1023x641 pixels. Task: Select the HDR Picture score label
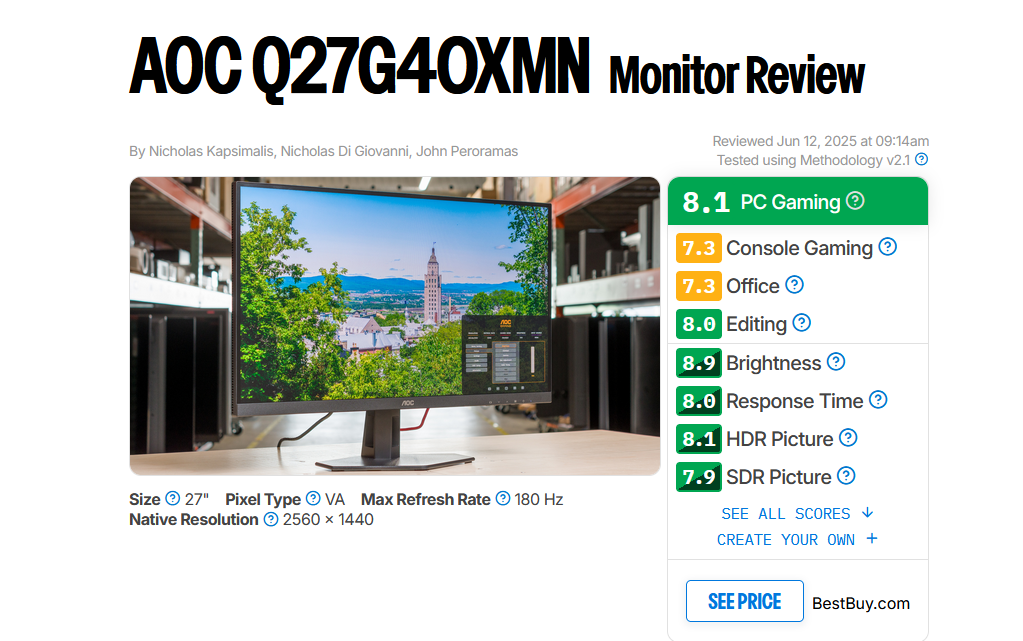coord(780,439)
